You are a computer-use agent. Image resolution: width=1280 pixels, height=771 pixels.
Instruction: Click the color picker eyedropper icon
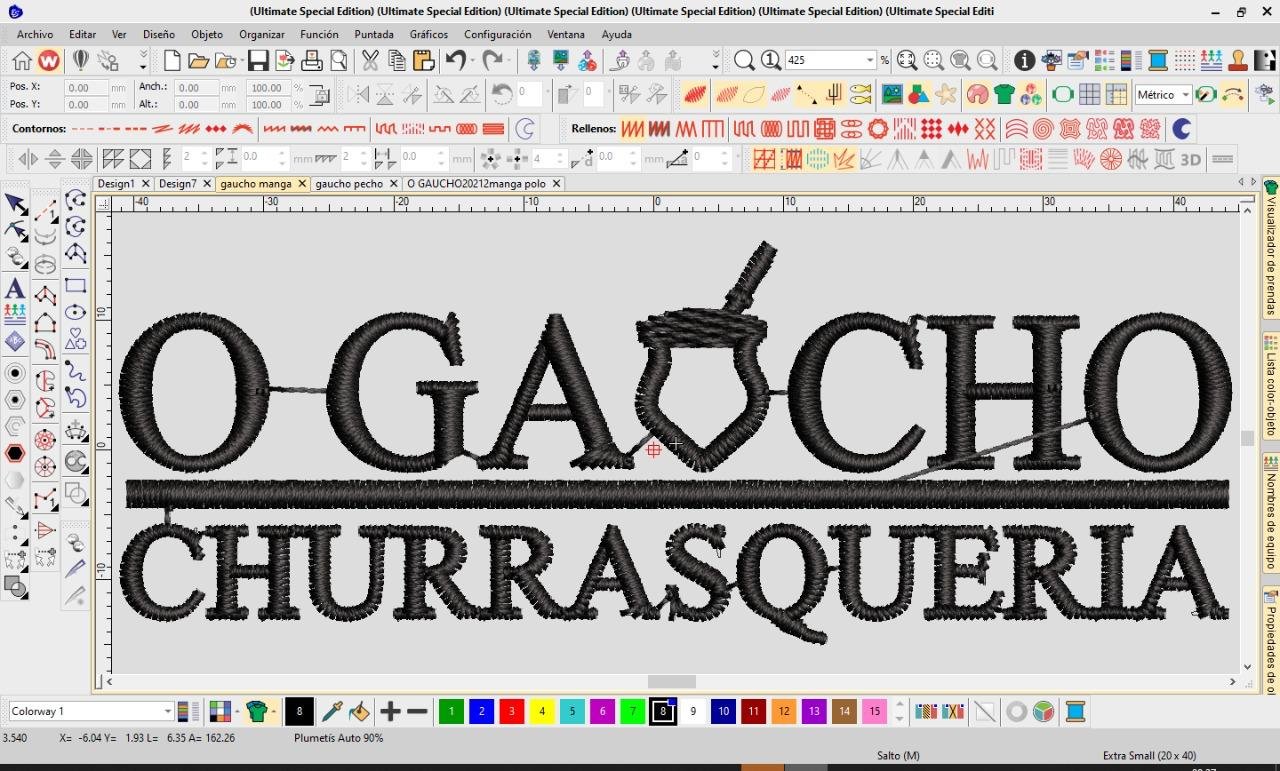click(x=332, y=712)
